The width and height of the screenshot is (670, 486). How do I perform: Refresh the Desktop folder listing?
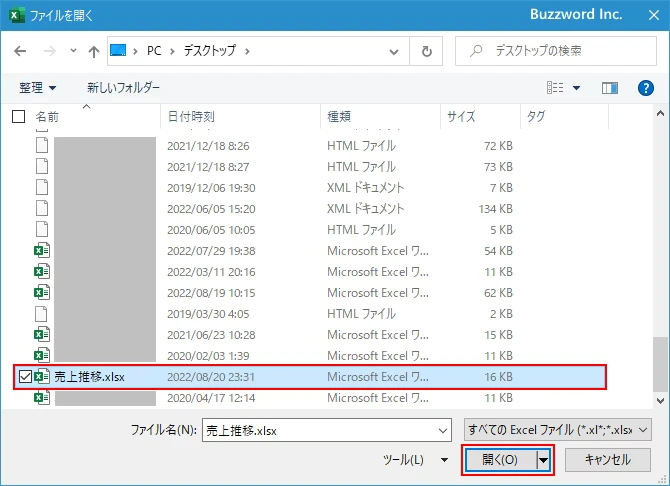tap(427, 51)
